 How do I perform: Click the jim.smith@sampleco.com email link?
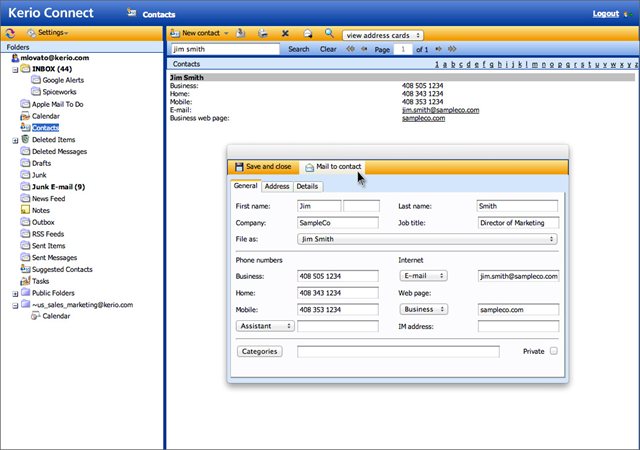440,110
